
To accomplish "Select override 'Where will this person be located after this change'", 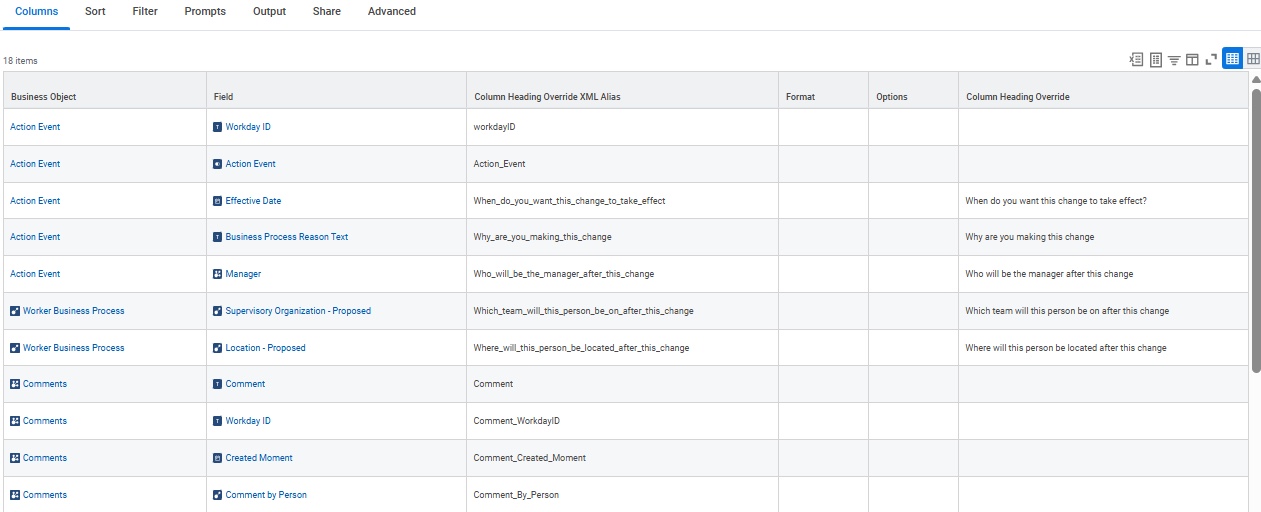I will (1066, 348).
